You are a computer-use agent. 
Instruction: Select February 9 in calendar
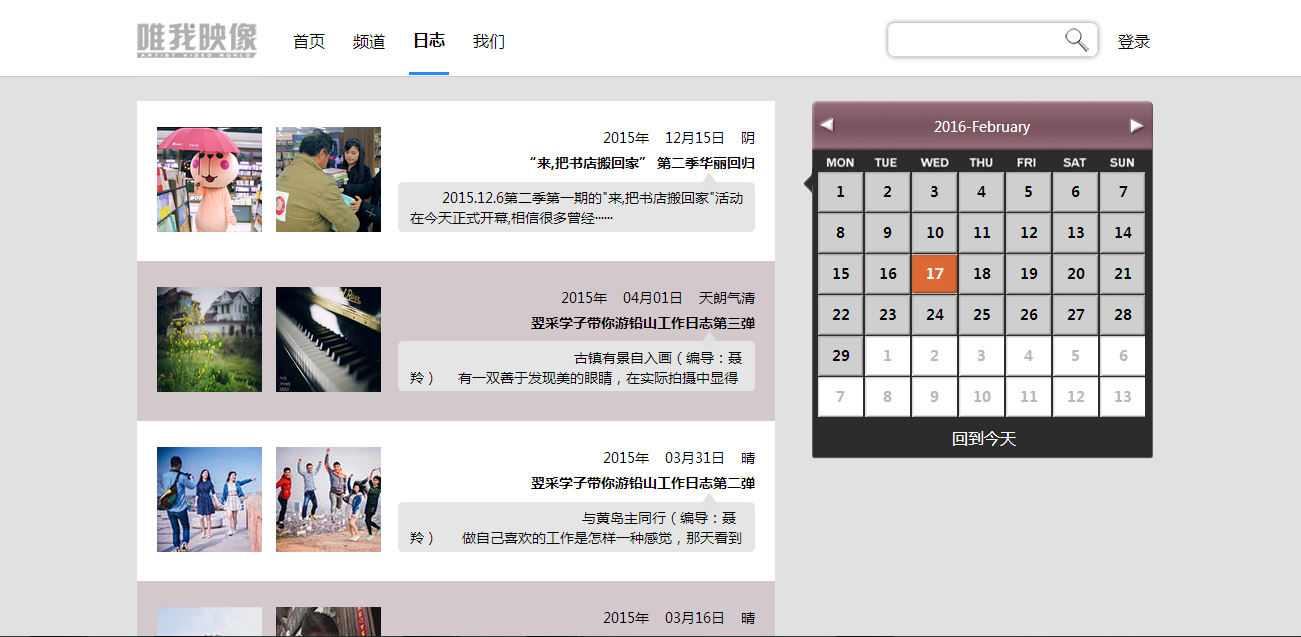tap(888, 233)
